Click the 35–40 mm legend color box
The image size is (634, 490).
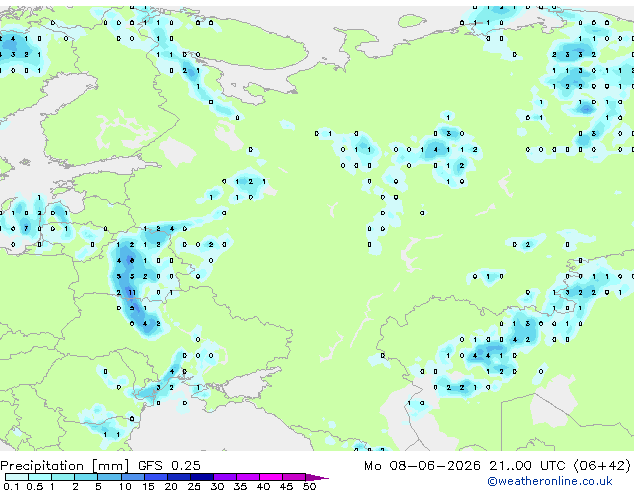coord(248,477)
